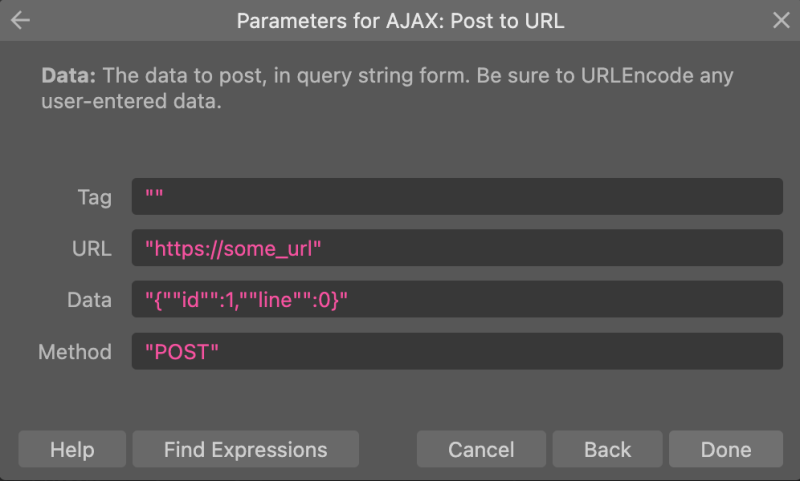
Task: Cancel the parameter editing
Action: tap(481, 449)
